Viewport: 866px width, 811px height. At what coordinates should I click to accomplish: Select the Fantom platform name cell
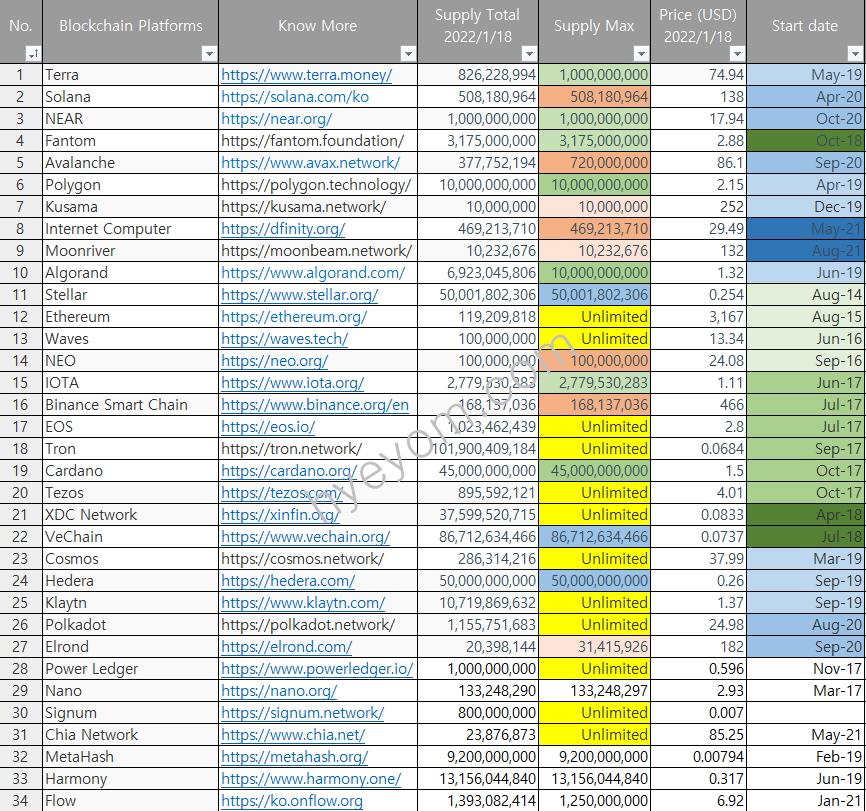click(x=130, y=141)
